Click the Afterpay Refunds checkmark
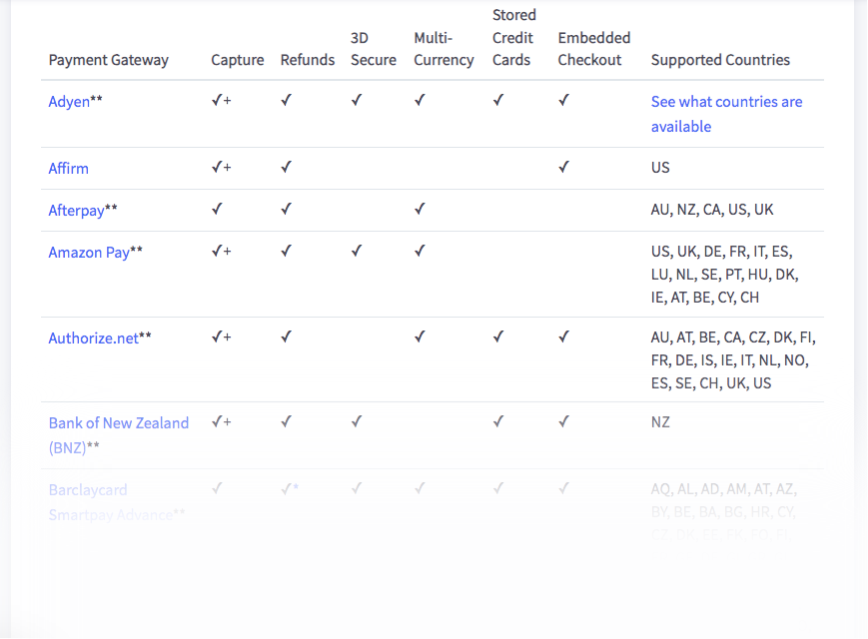Viewport: 868px width, 639px height. pyautogui.click(x=286, y=209)
